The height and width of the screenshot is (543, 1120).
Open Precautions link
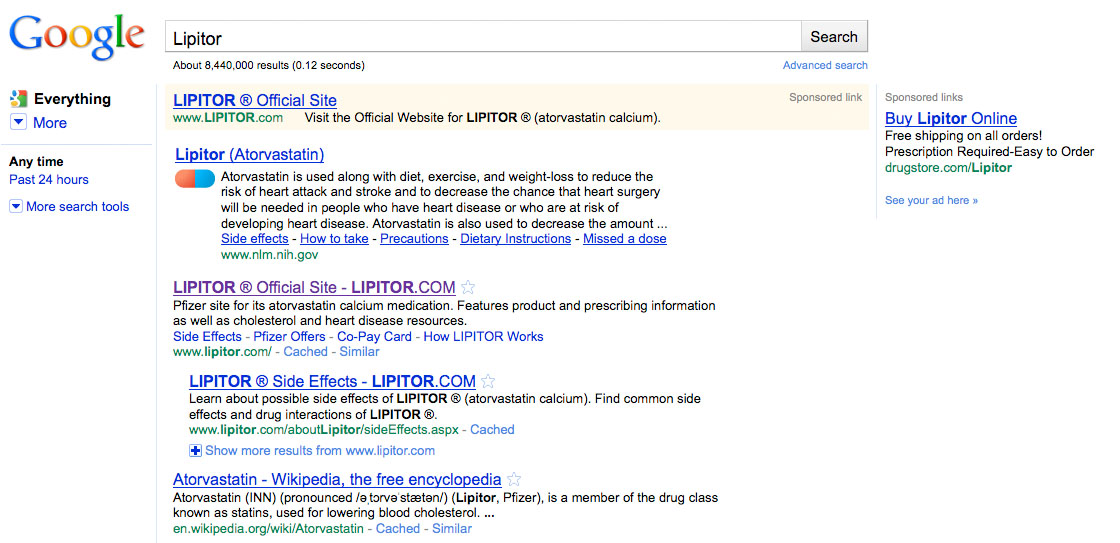pyautogui.click(x=414, y=239)
